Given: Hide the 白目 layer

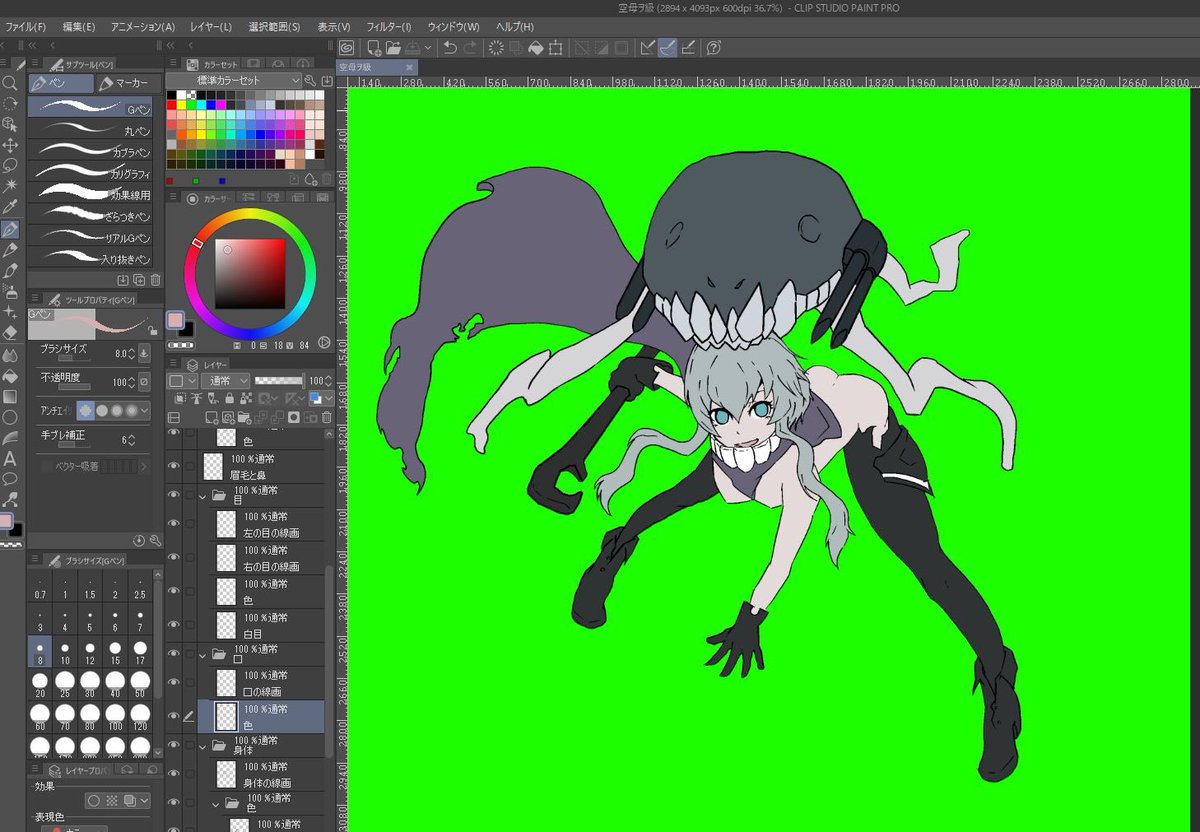Looking at the screenshot, I should [174, 625].
